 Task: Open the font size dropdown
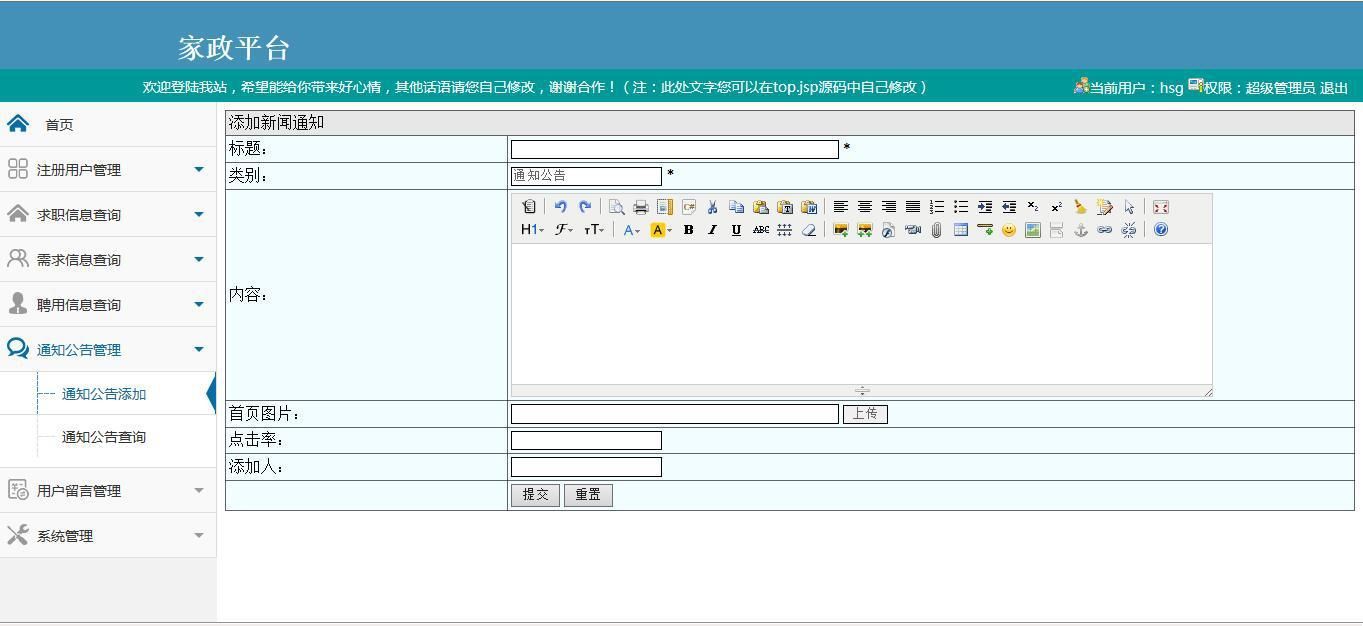tap(594, 230)
